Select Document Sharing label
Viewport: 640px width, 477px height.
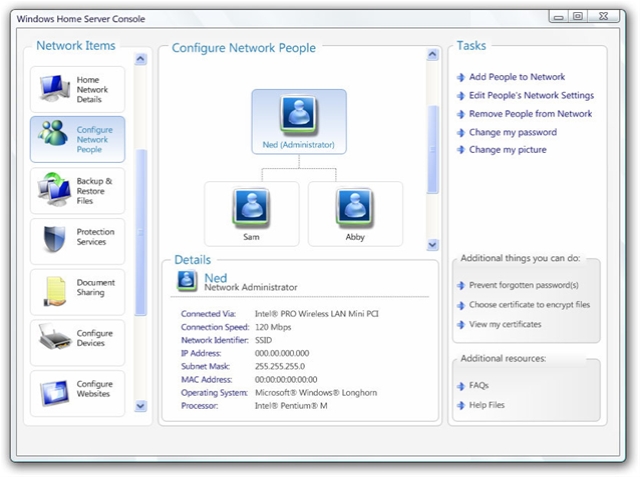click(x=96, y=287)
